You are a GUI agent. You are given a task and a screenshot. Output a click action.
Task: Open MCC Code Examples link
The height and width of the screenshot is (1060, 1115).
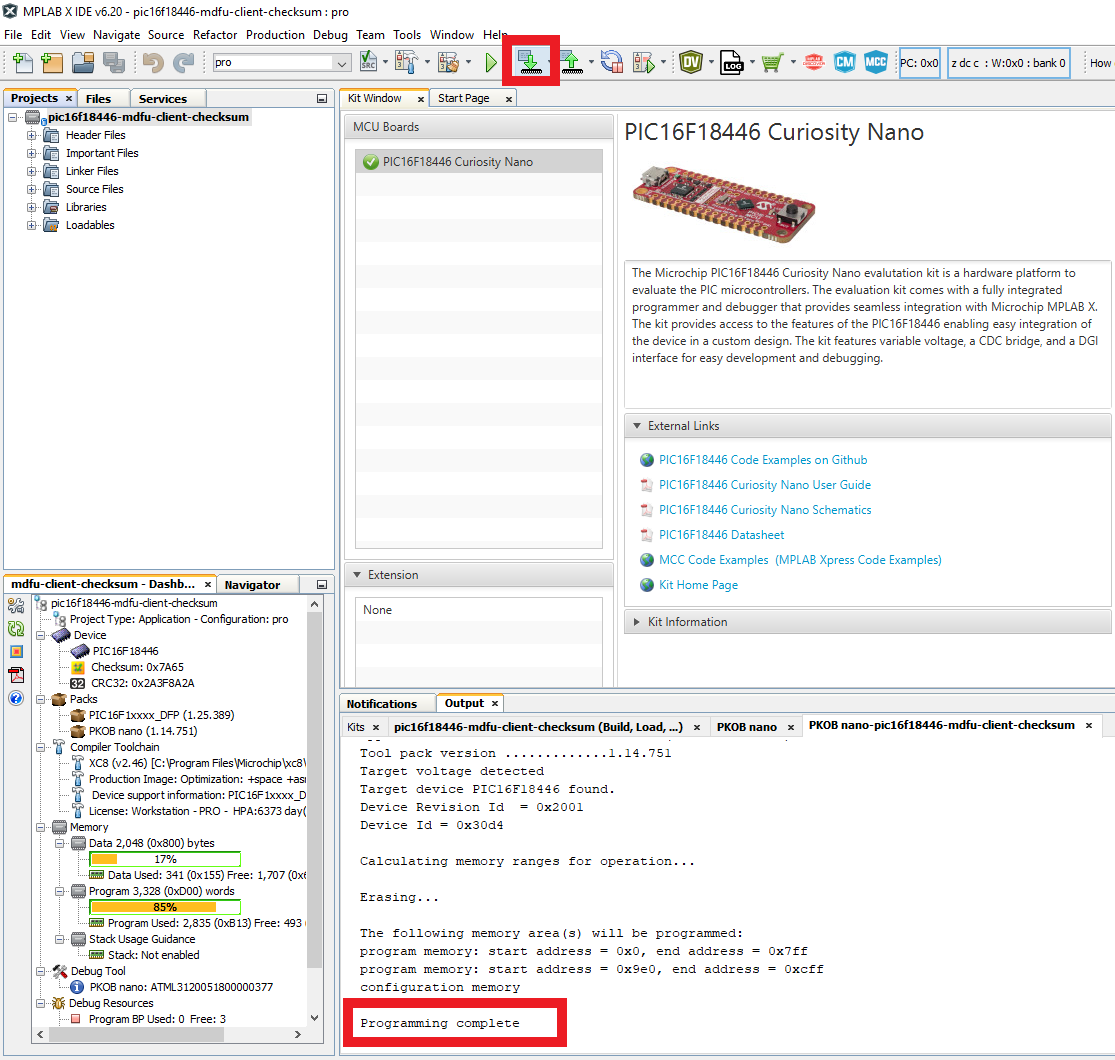pyautogui.click(x=800, y=560)
